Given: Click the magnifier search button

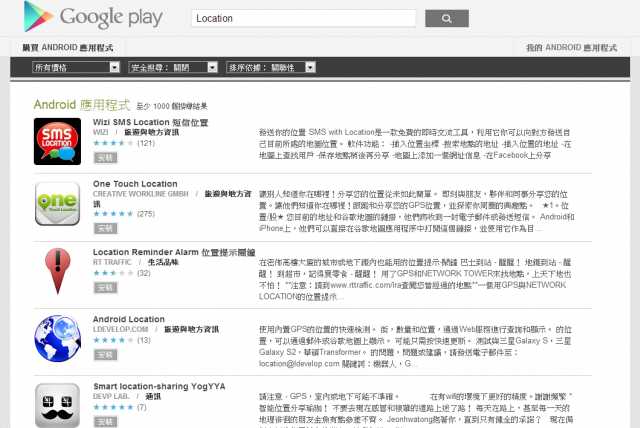Looking at the screenshot, I should click(x=447, y=18).
